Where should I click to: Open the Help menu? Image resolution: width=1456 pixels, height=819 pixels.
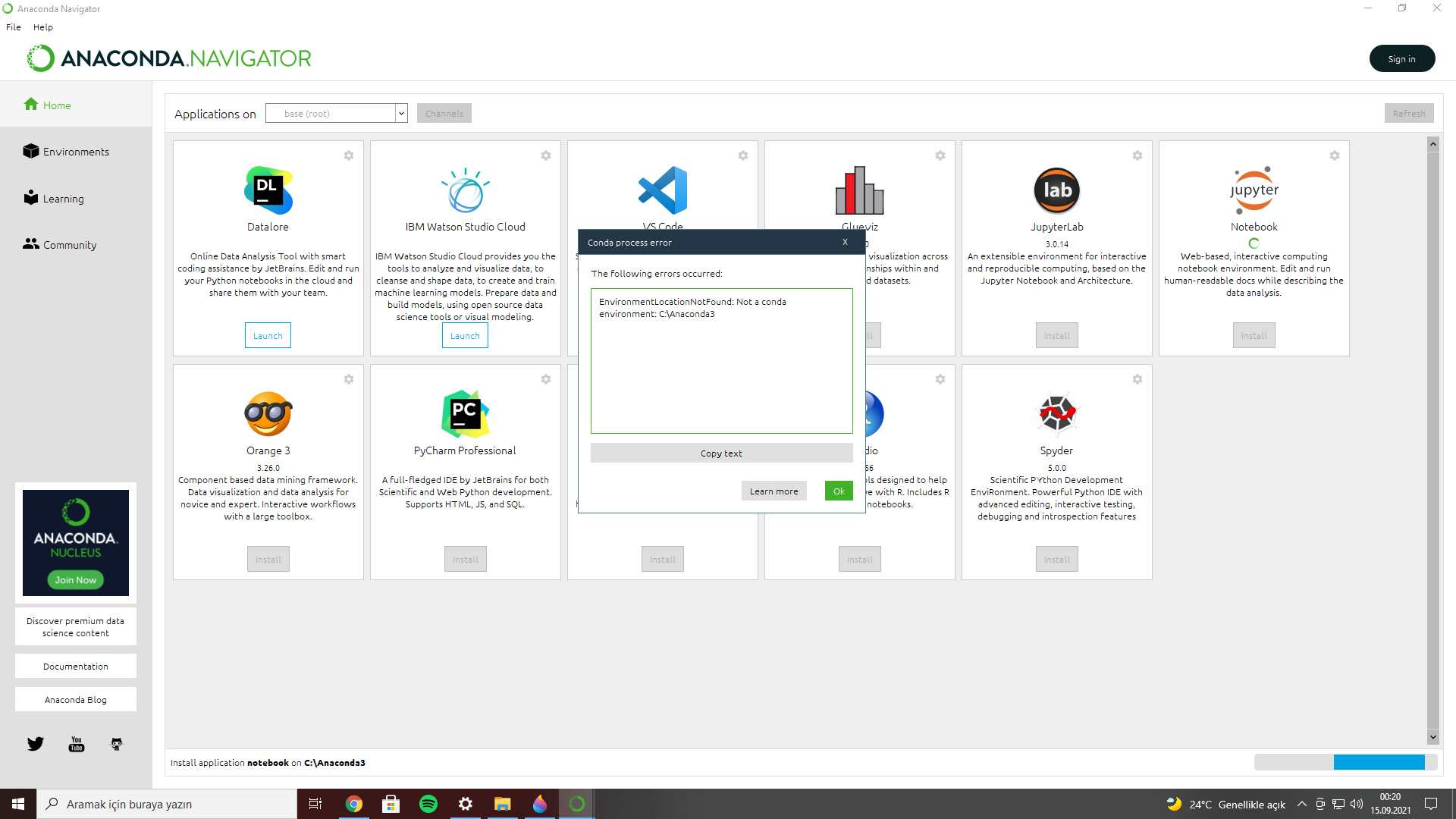[x=43, y=27]
